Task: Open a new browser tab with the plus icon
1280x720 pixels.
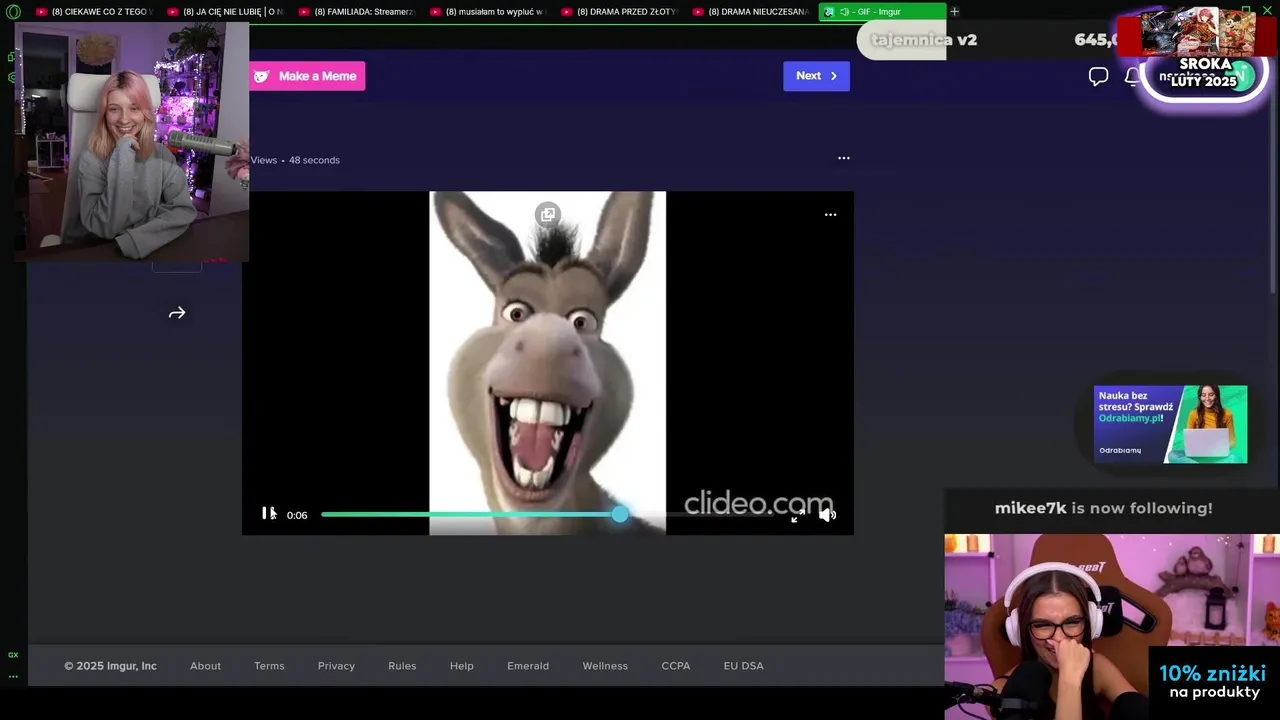Action: pos(954,12)
